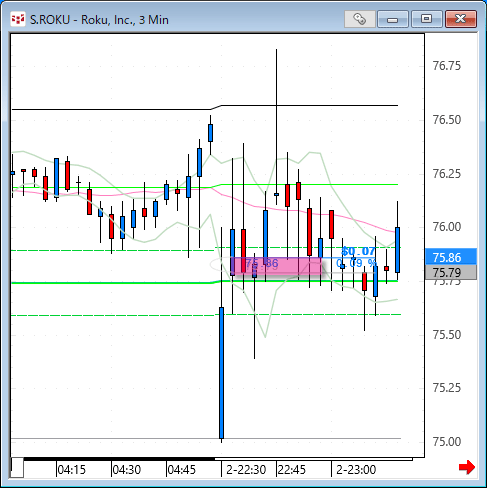487x488 pixels.
Task: Click the 75.25 price scale label
Action: [x=447, y=388]
